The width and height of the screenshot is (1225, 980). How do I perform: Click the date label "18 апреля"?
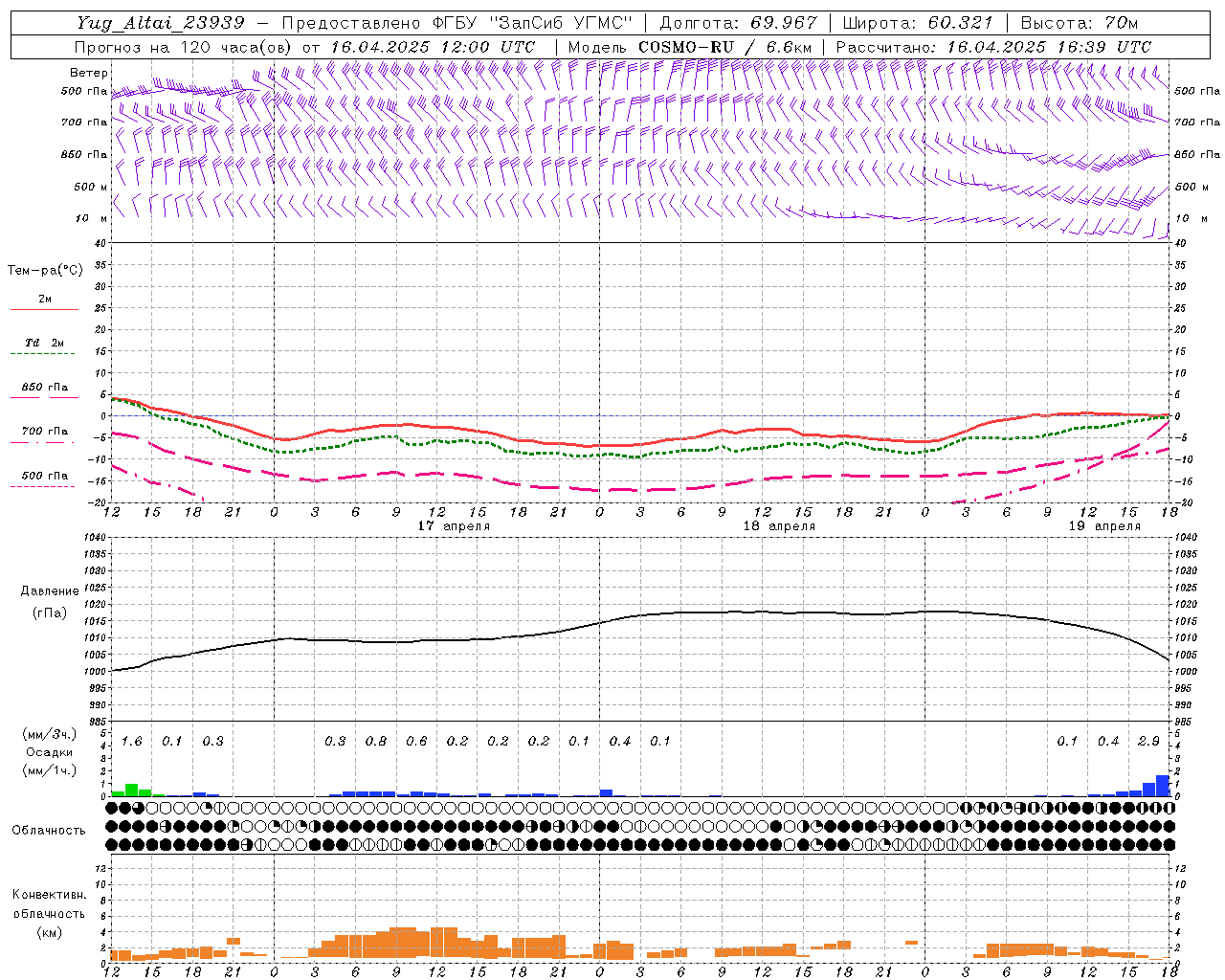coord(779,526)
